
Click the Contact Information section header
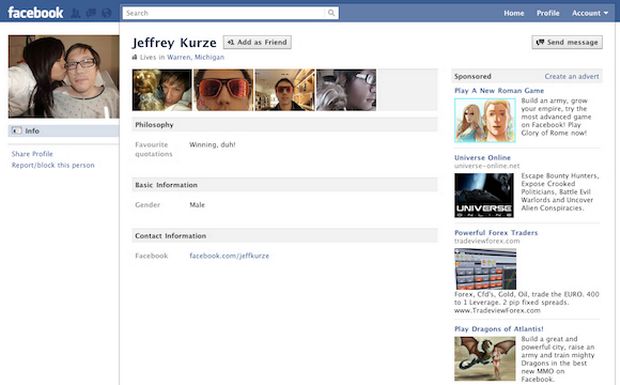tap(285, 236)
